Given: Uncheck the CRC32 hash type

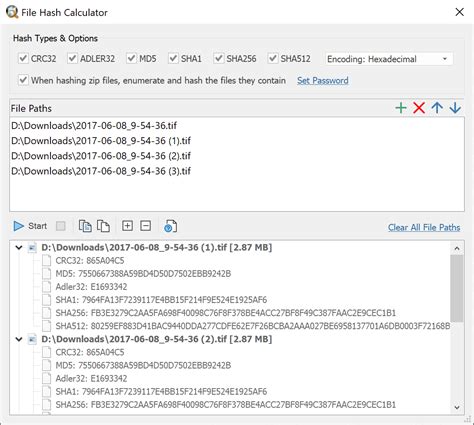Looking at the screenshot, I should pos(23,58).
